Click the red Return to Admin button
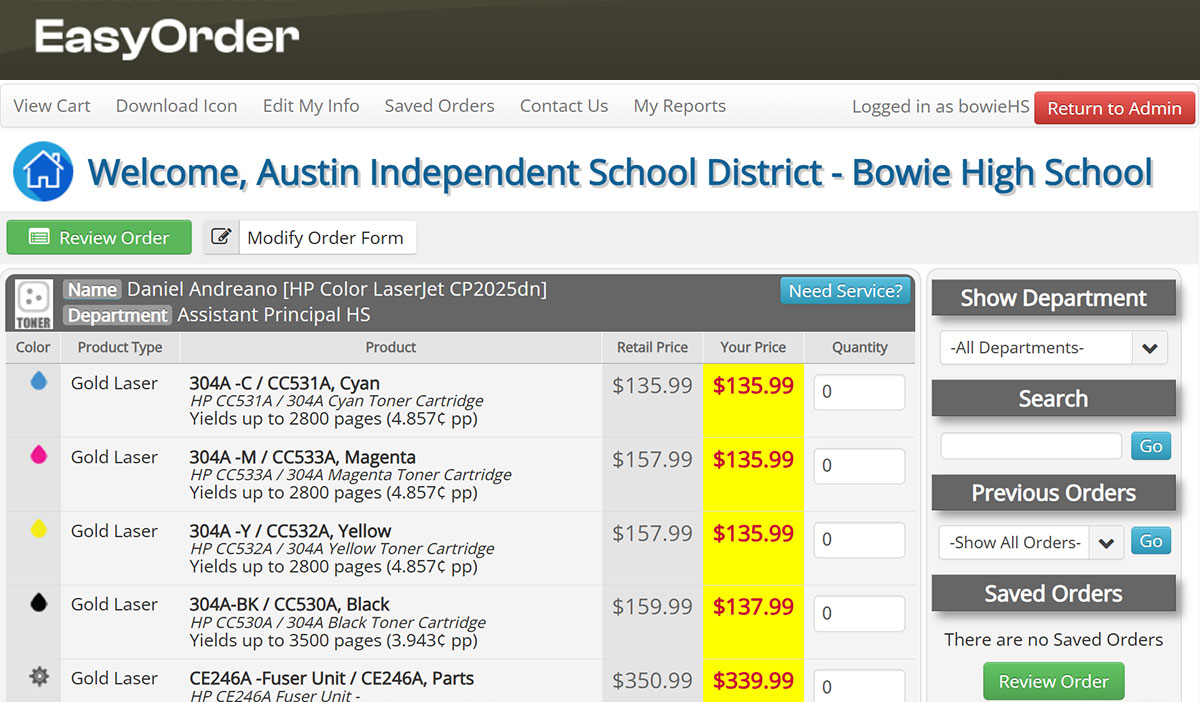 [1114, 108]
